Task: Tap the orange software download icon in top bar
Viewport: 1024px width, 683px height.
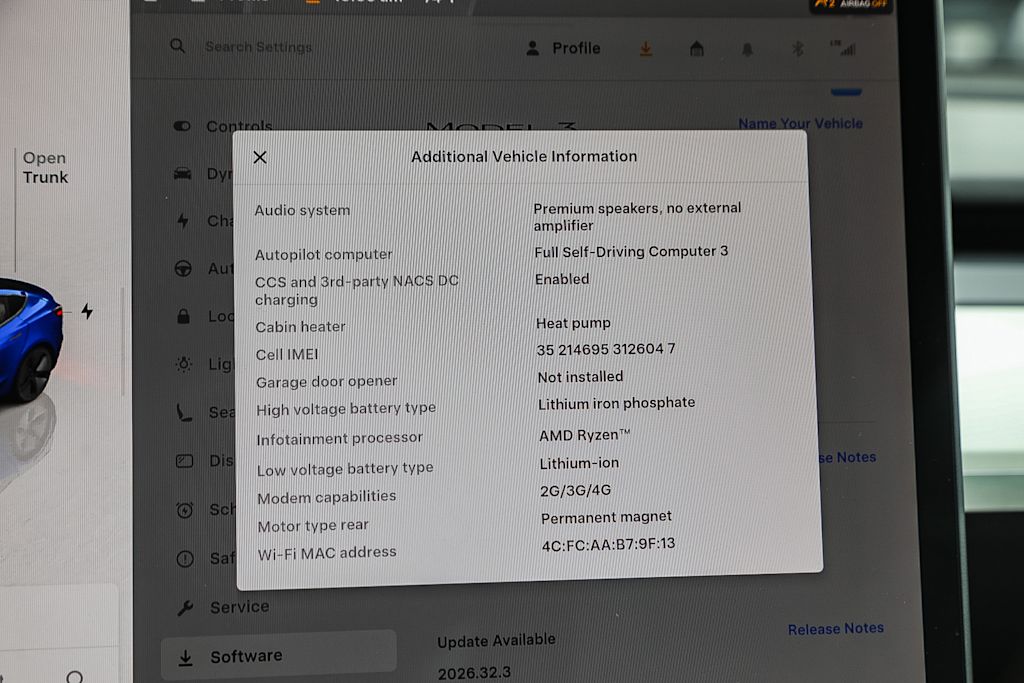Action: 645,49
